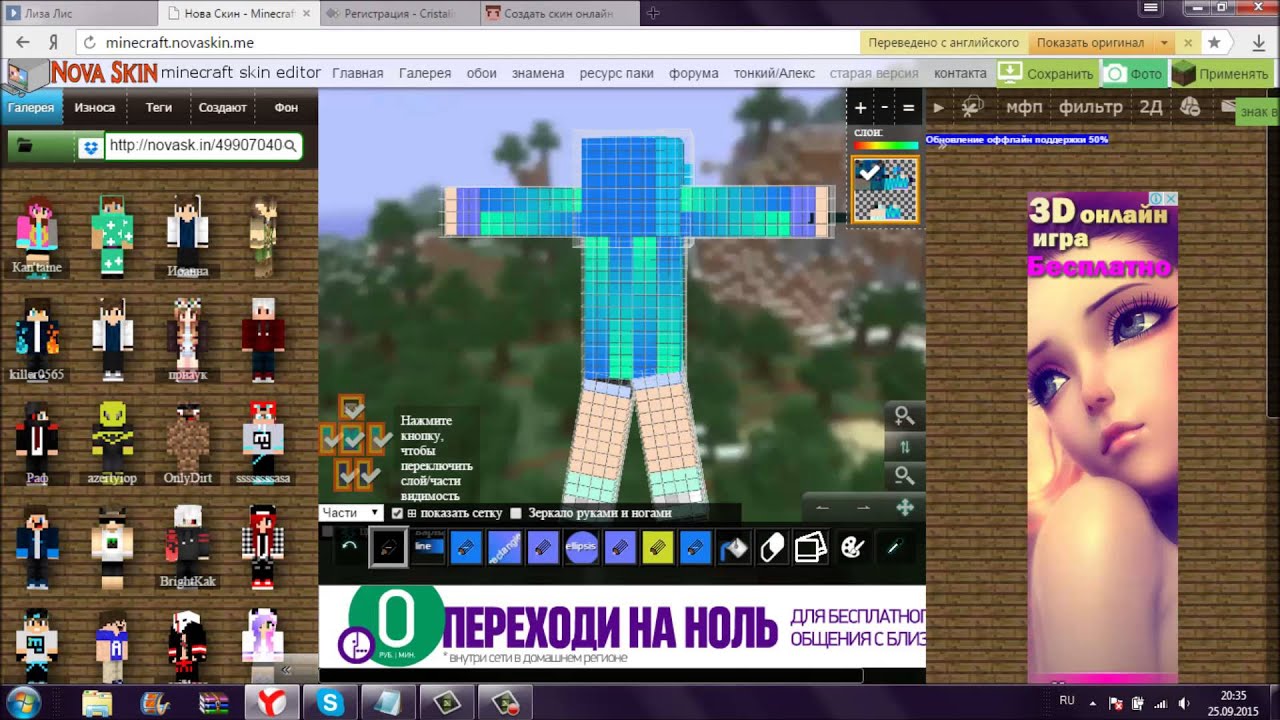This screenshot has height=720, width=1280.
Task: Open the translate bar dropdown arrow
Action: point(1164,43)
